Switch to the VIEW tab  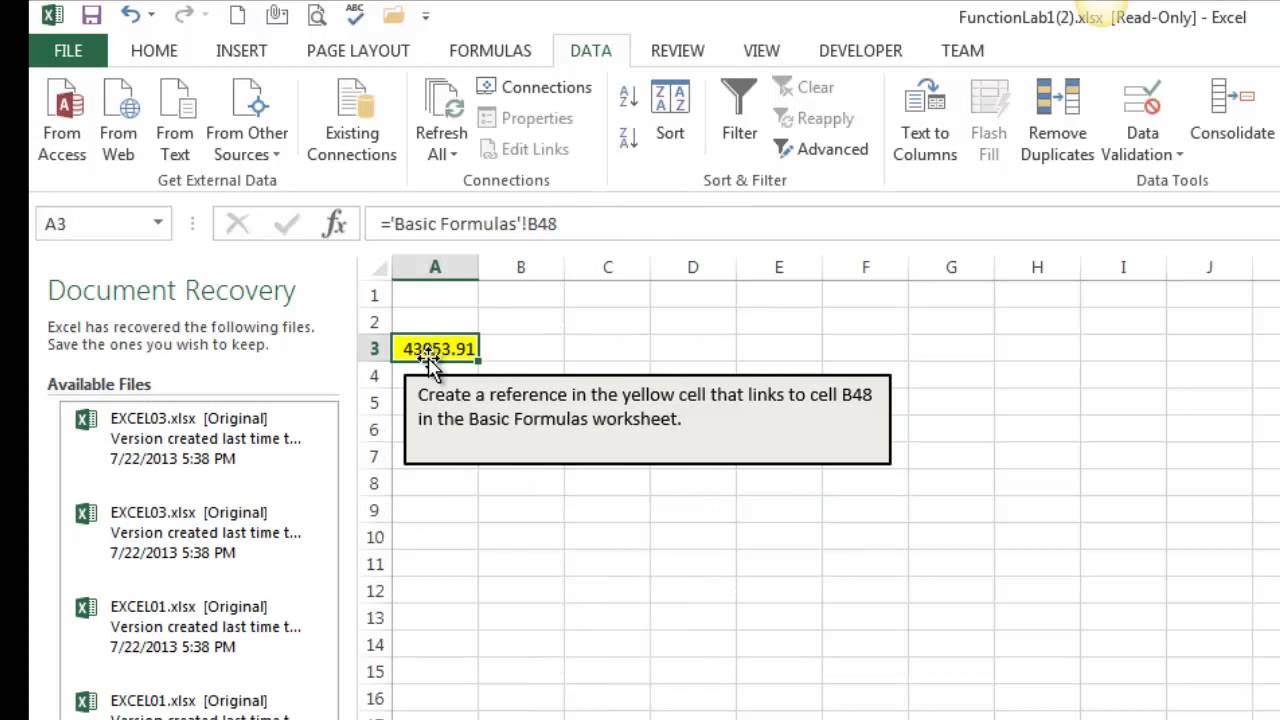click(x=761, y=50)
